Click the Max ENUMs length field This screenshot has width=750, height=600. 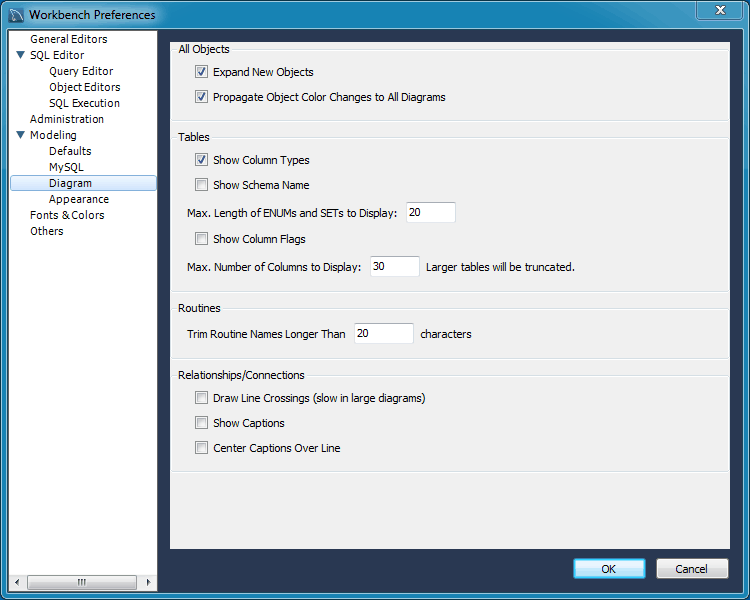click(x=430, y=212)
